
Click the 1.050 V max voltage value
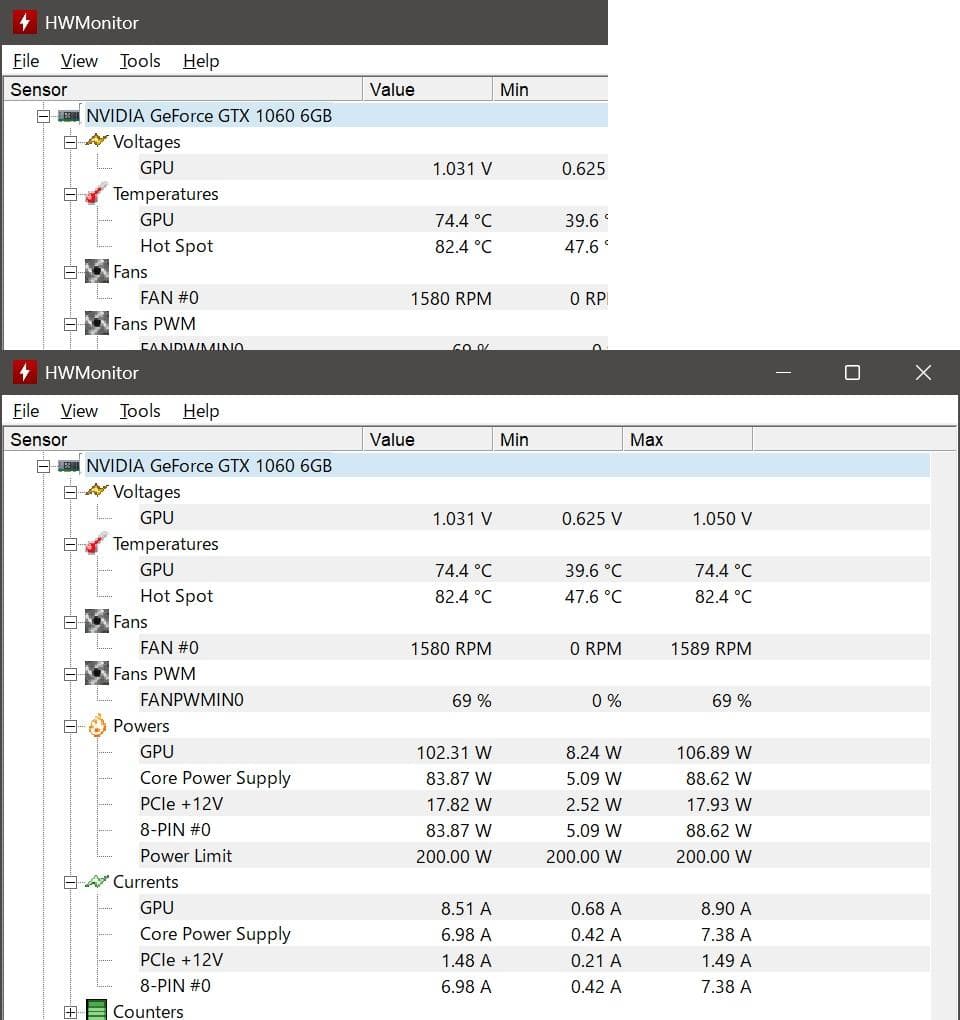[x=722, y=518]
